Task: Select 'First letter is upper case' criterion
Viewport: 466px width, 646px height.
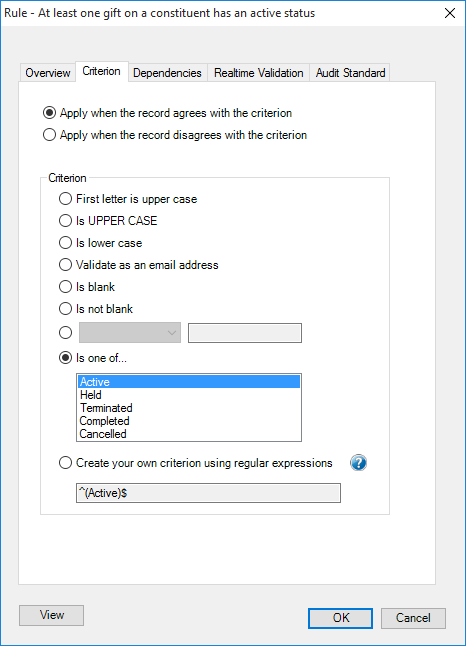Action: pos(128,199)
